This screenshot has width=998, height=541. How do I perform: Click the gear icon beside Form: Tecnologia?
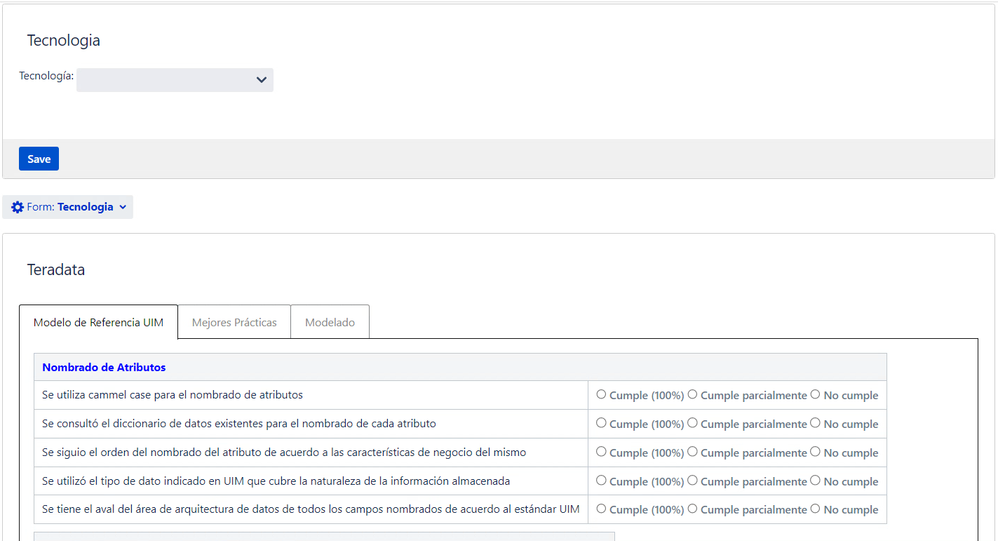pos(17,207)
